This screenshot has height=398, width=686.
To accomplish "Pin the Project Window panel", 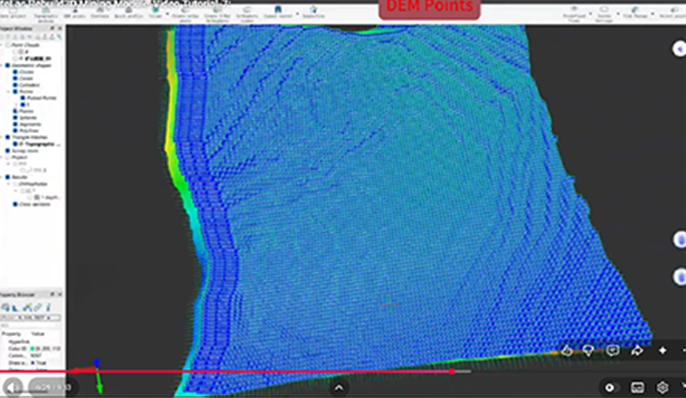I will pyautogui.click(x=52, y=28).
